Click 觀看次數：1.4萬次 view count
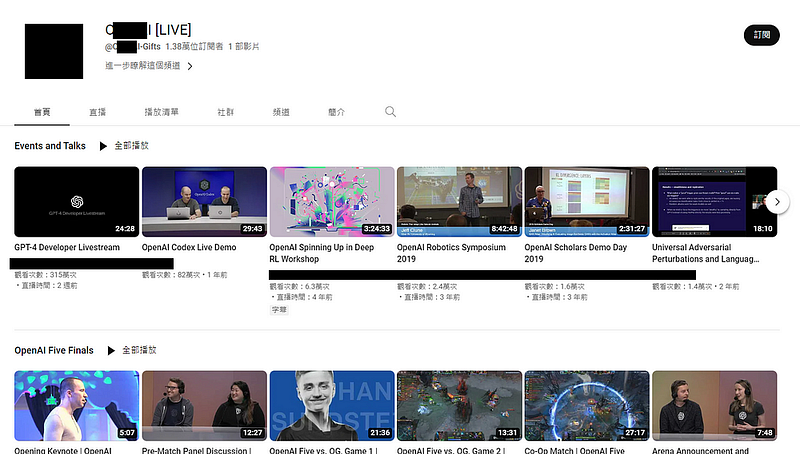This screenshot has height=454, width=800. (682, 287)
